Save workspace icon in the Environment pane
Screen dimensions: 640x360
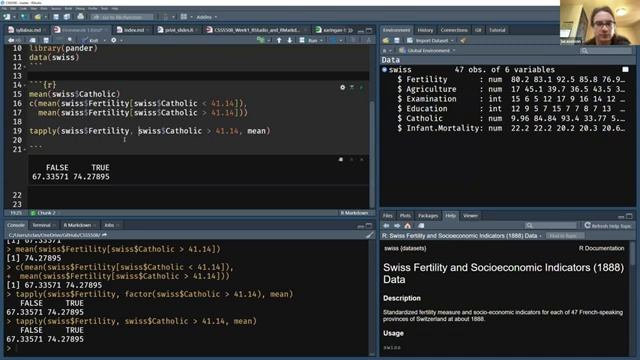click(396, 40)
